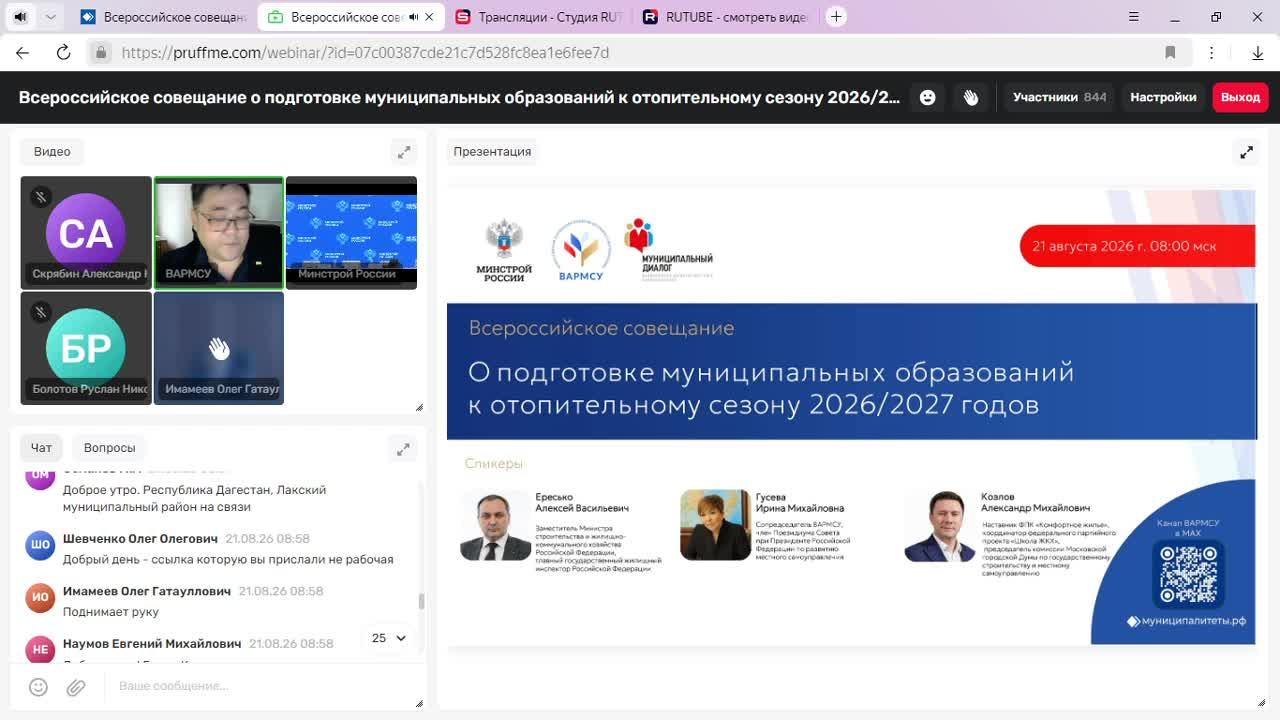Click the QR code on the slide
This screenshot has width=1280, height=720.
click(1189, 574)
